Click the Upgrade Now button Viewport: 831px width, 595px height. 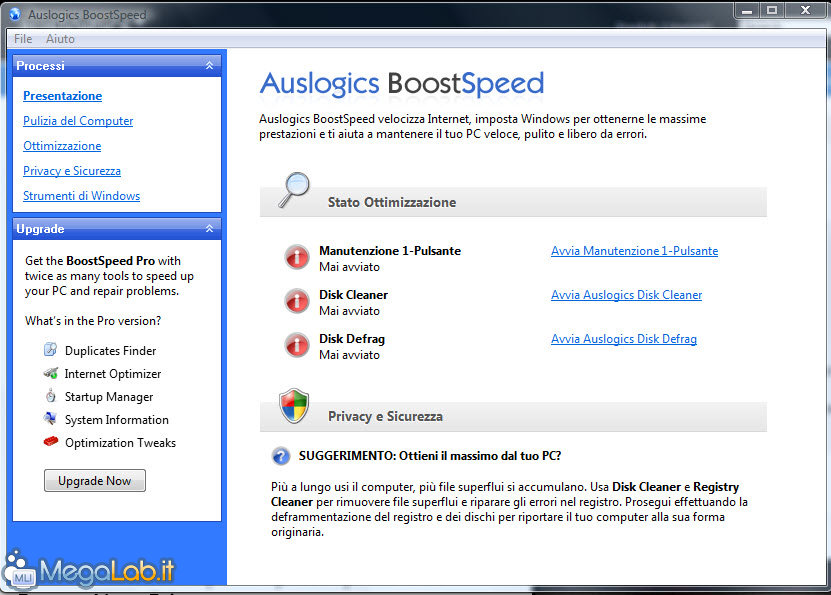pyautogui.click(x=95, y=481)
